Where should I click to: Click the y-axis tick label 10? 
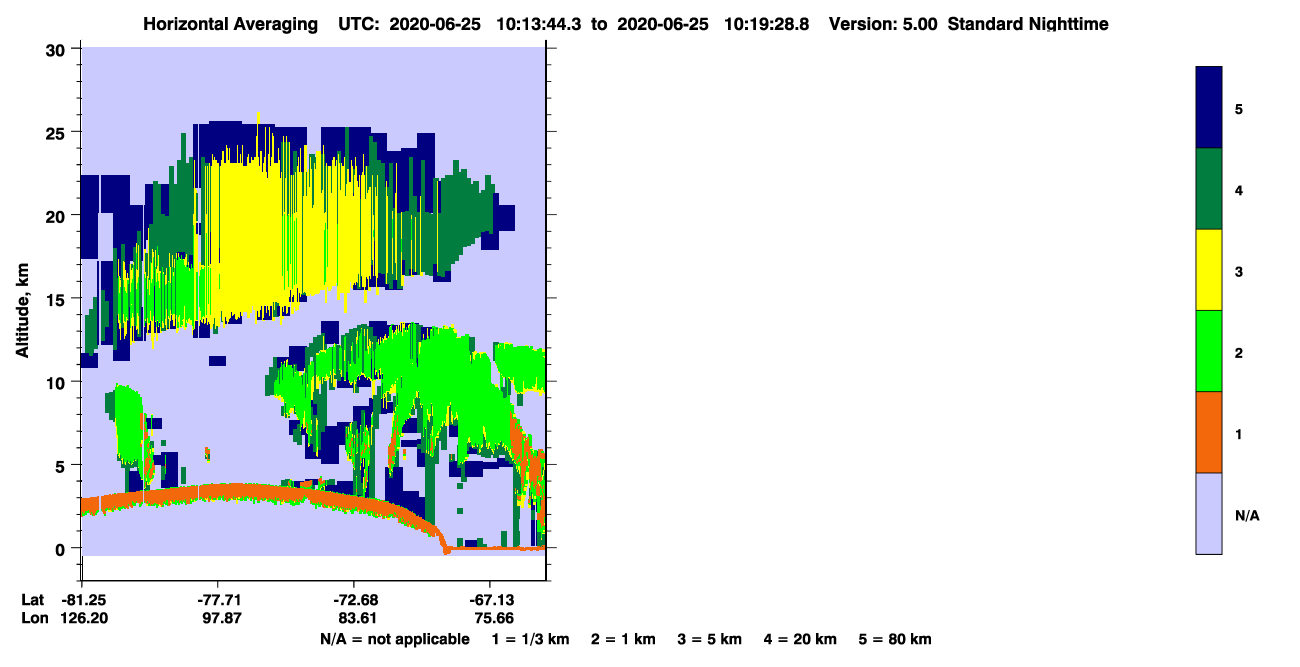pos(58,382)
